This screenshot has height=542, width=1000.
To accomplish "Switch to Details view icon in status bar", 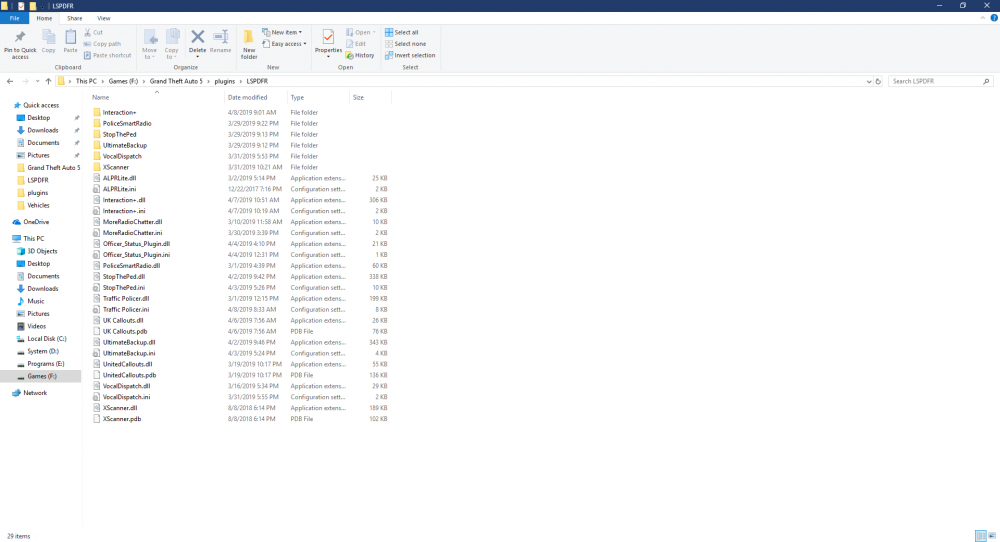I will 981,536.
